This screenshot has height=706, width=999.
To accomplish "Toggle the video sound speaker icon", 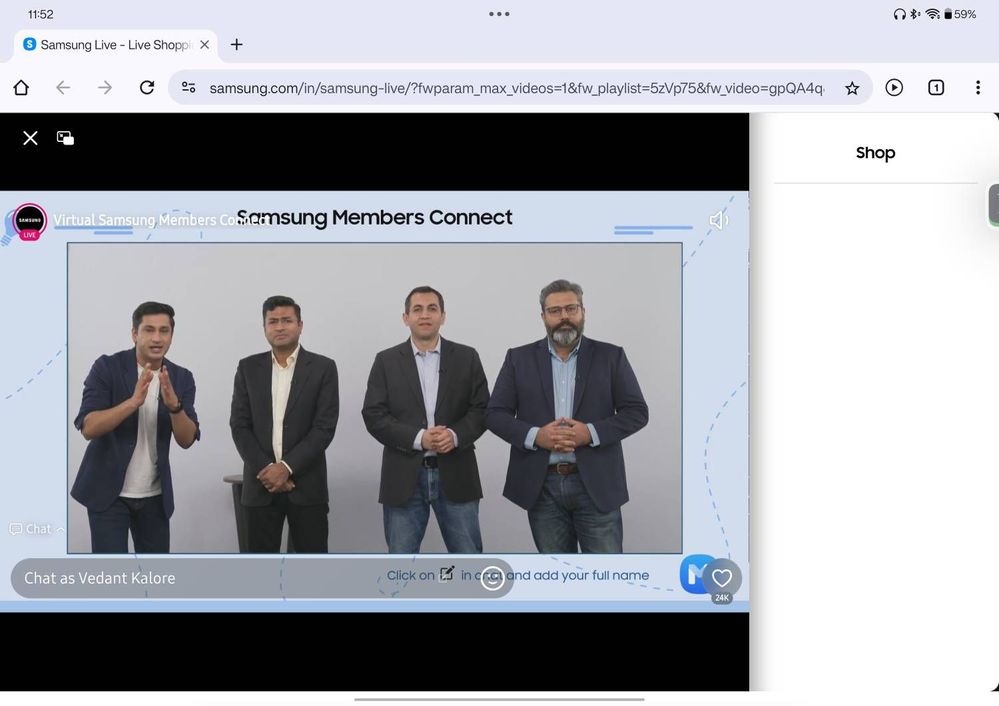I will click(718, 220).
